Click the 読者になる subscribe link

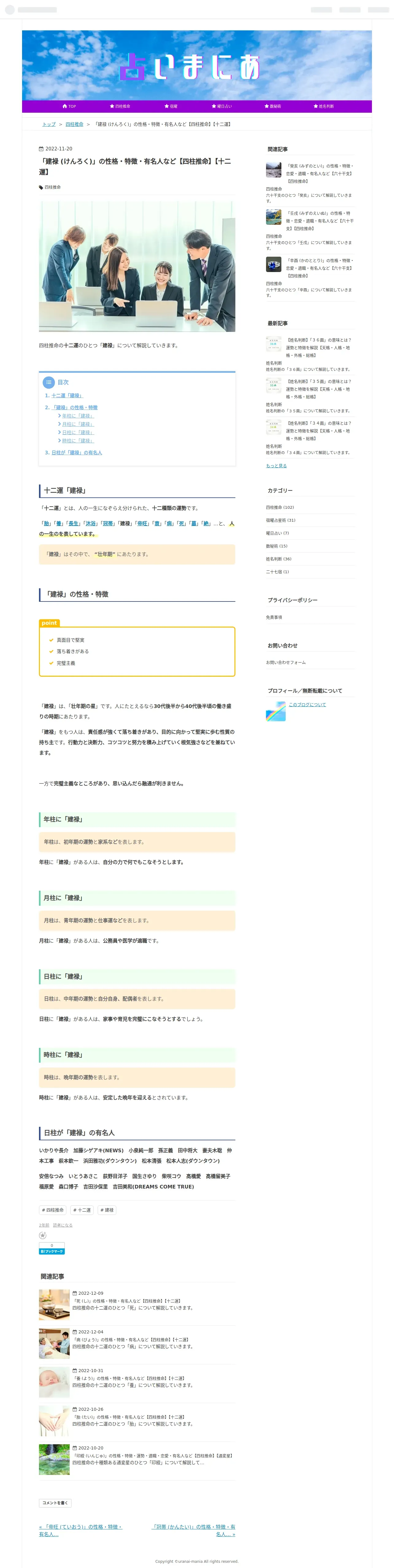click(63, 1225)
